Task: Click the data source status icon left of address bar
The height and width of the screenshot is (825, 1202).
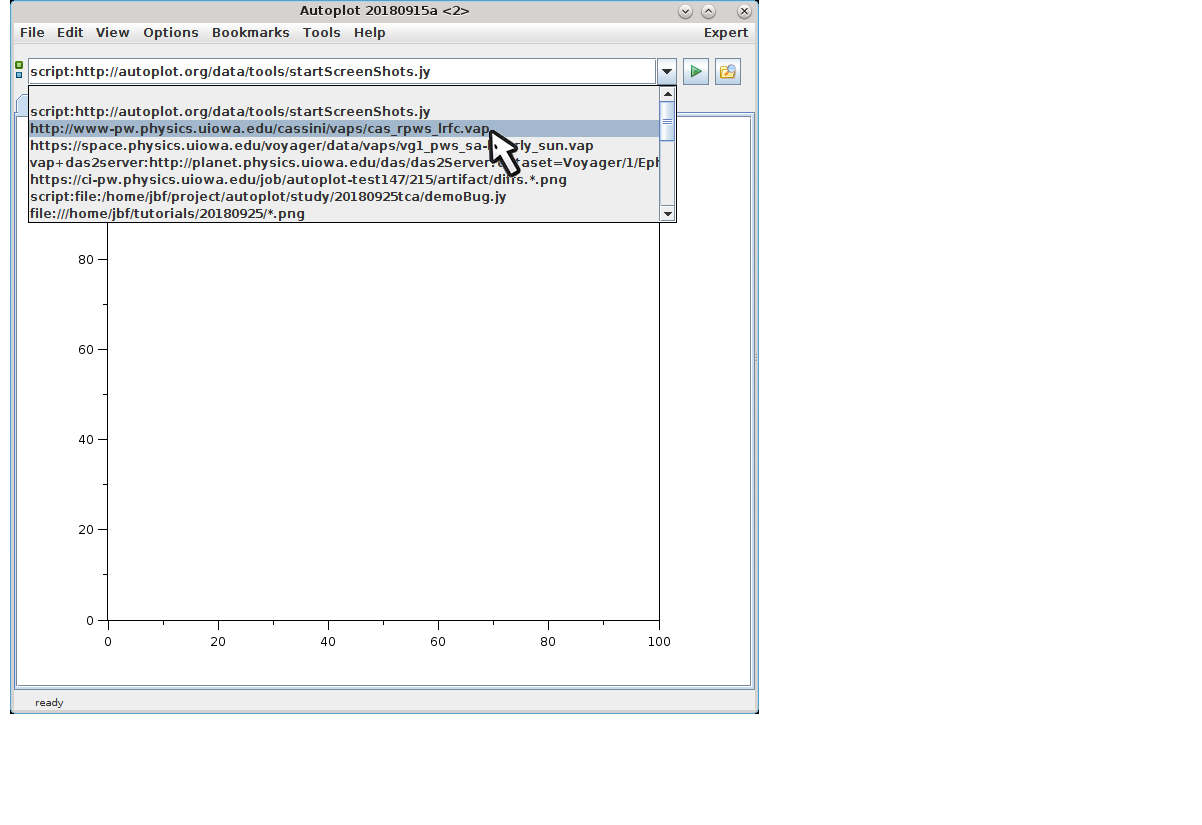Action: (x=19, y=70)
